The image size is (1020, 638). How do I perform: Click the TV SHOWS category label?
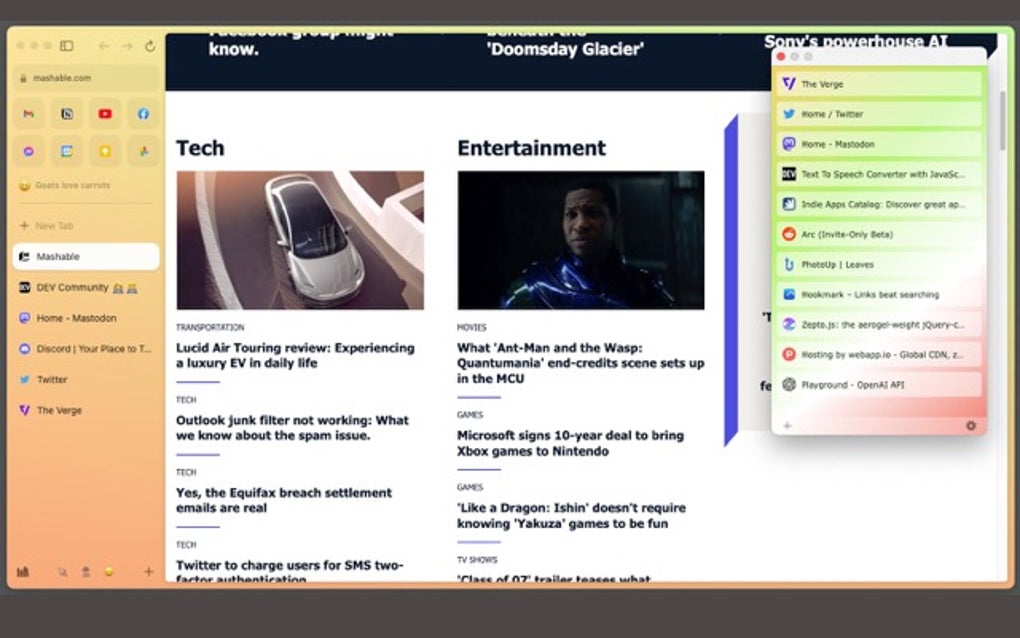(477, 559)
